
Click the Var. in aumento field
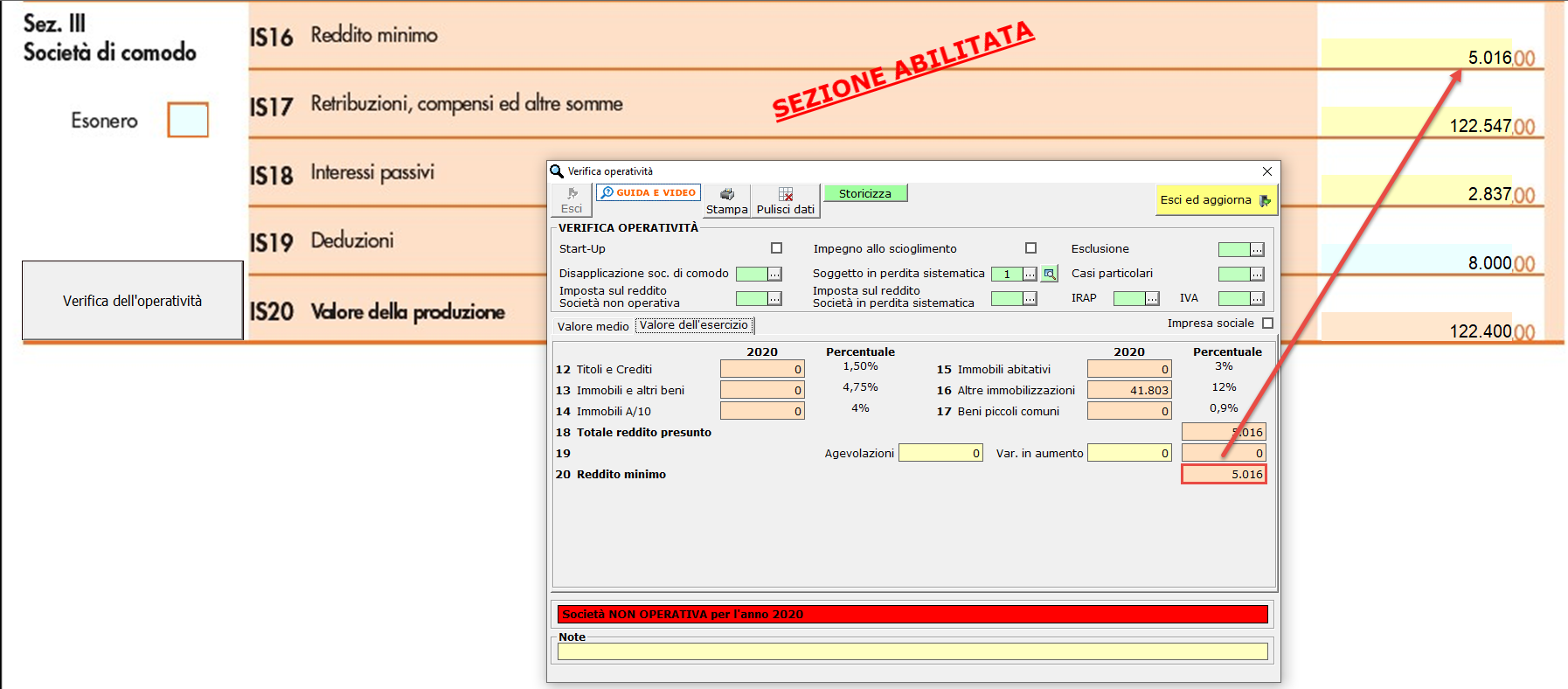(1129, 453)
